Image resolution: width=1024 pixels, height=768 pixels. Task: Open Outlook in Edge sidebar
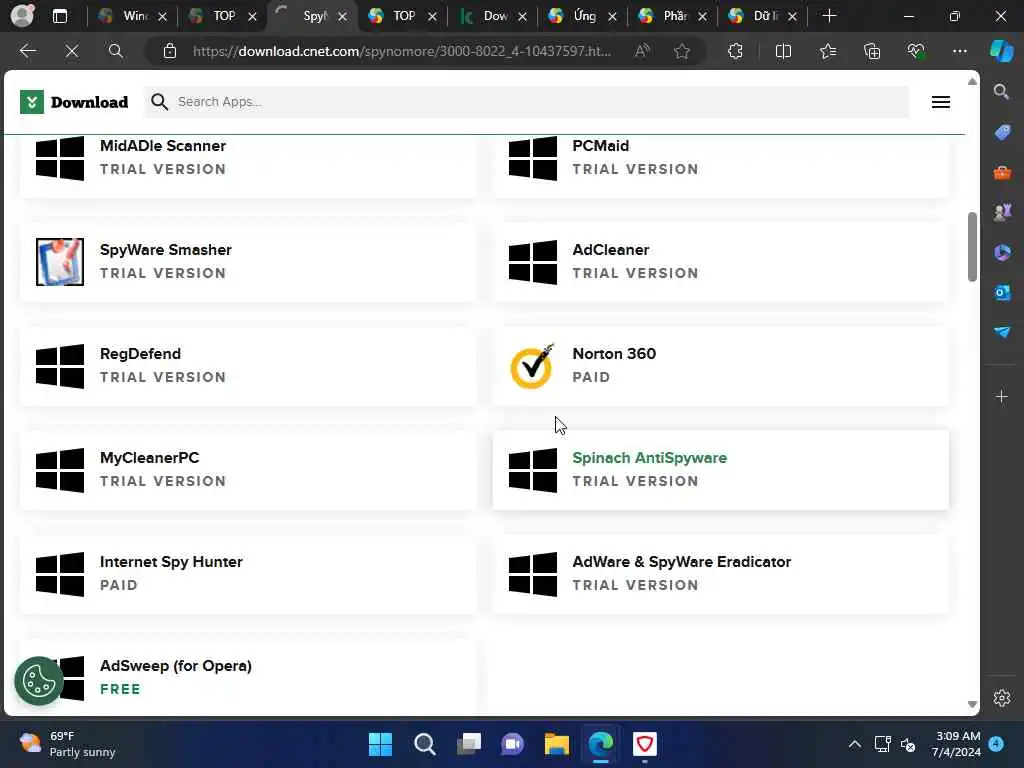(x=1002, y=293)
